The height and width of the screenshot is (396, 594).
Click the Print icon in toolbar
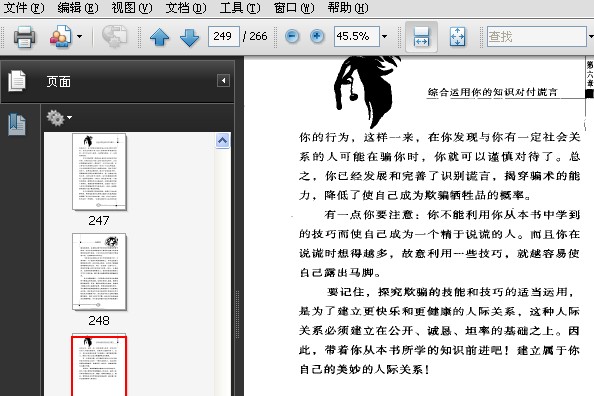25,37
